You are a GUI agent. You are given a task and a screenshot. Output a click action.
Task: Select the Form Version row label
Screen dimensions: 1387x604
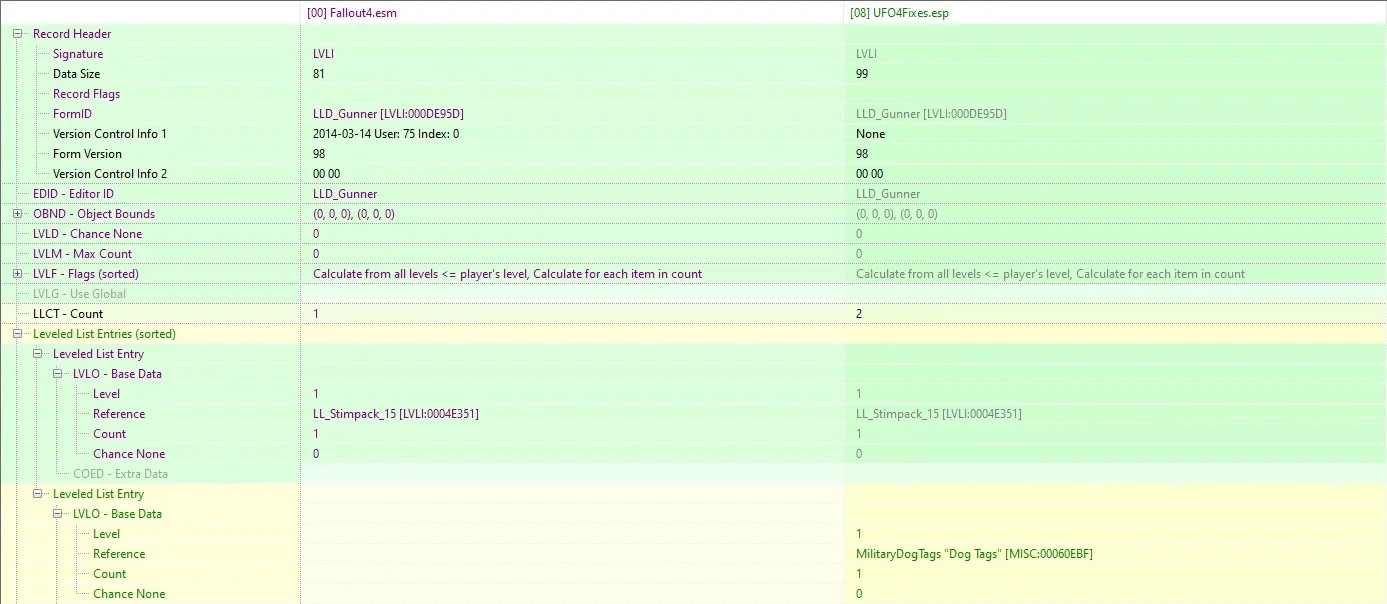(x=87, y=154)
